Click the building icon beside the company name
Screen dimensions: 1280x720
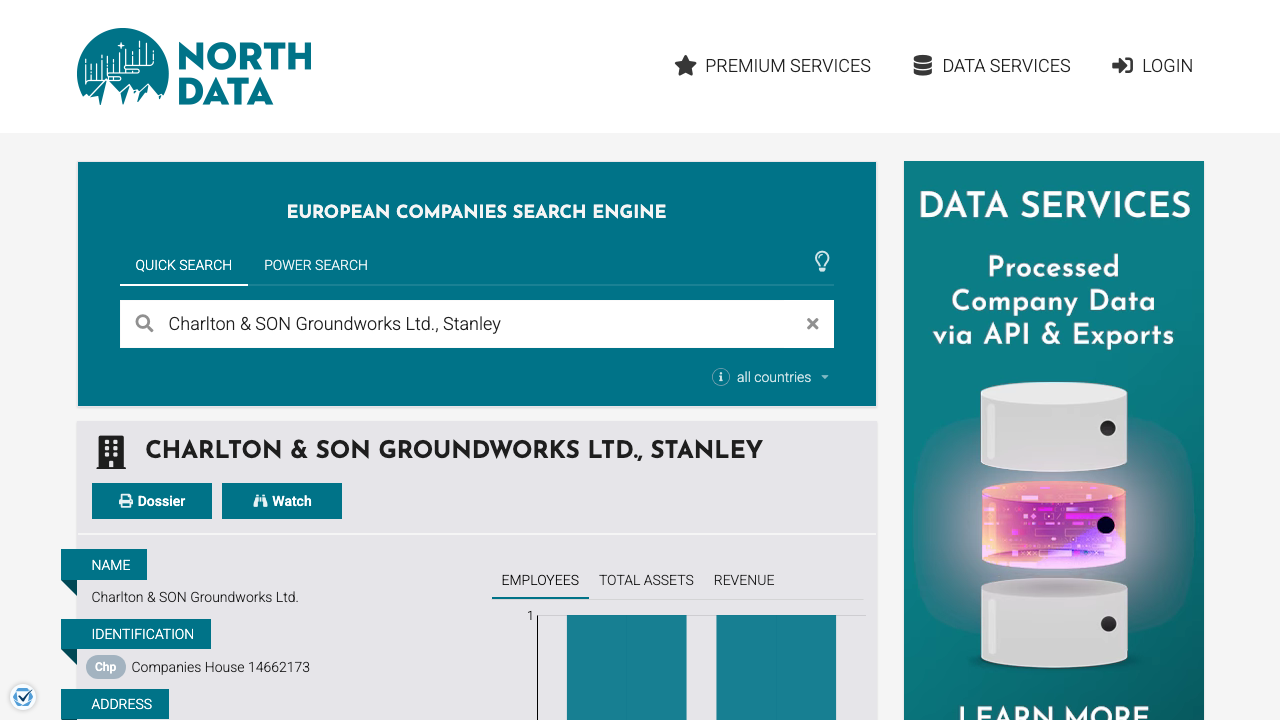click(111, 451)
